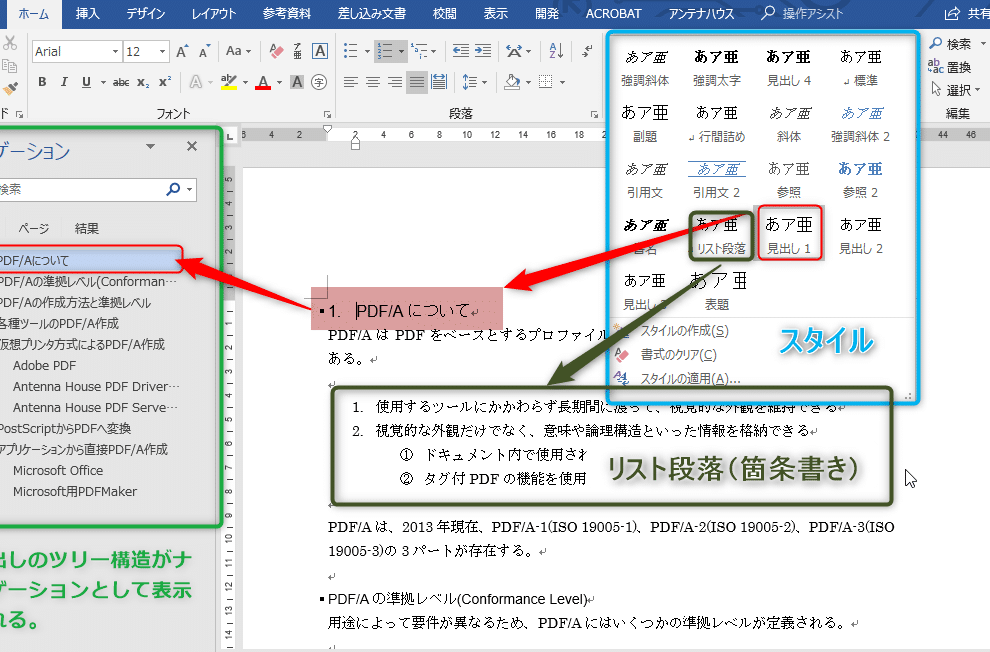
Task: Click the increase indent icon
Action: pos(484,51)
